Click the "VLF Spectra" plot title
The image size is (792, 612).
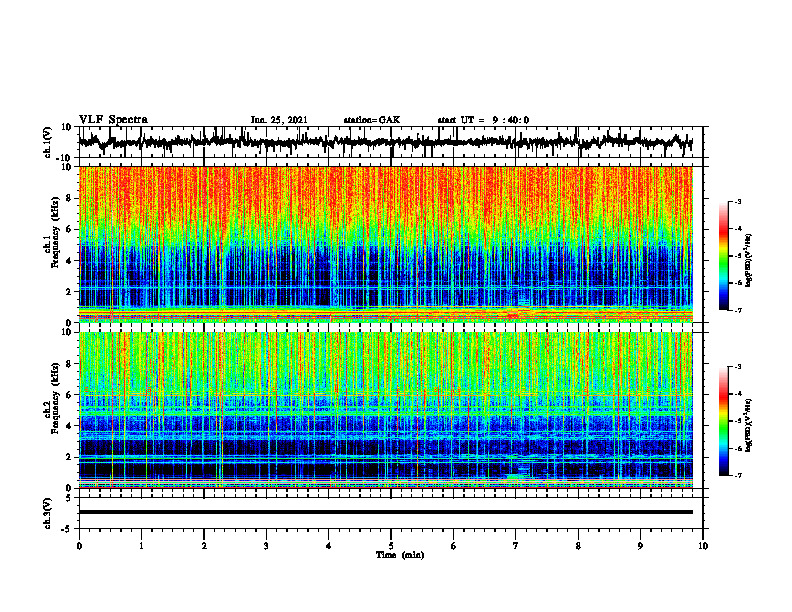[113, 120]
